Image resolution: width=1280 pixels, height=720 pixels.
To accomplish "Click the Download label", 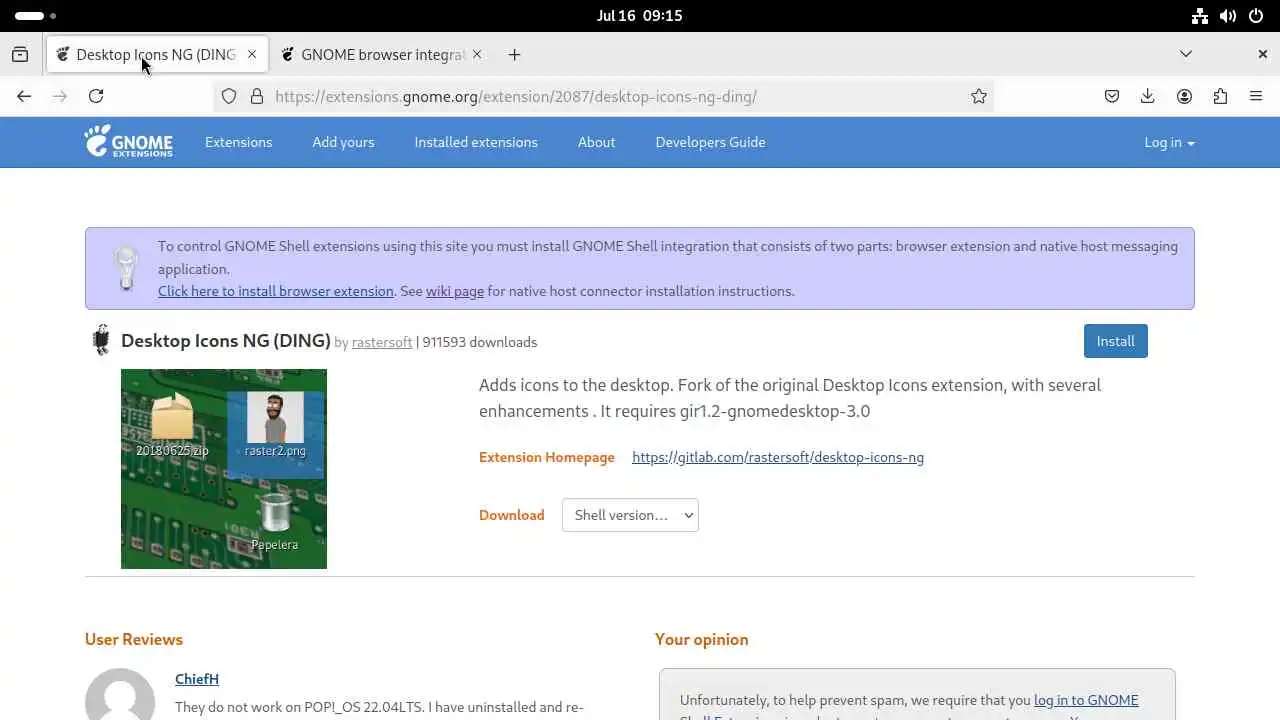I will tap(512, 515).
